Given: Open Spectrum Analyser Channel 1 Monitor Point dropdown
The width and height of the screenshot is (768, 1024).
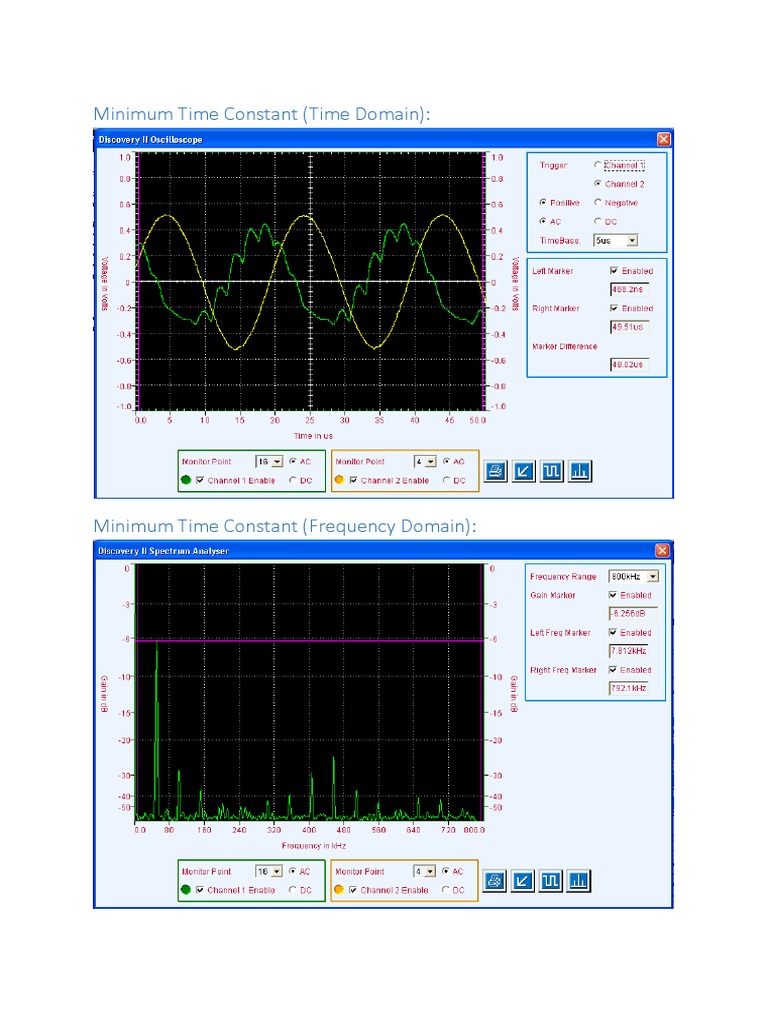Looking at the screenshot, I should (x=277, y=872).
